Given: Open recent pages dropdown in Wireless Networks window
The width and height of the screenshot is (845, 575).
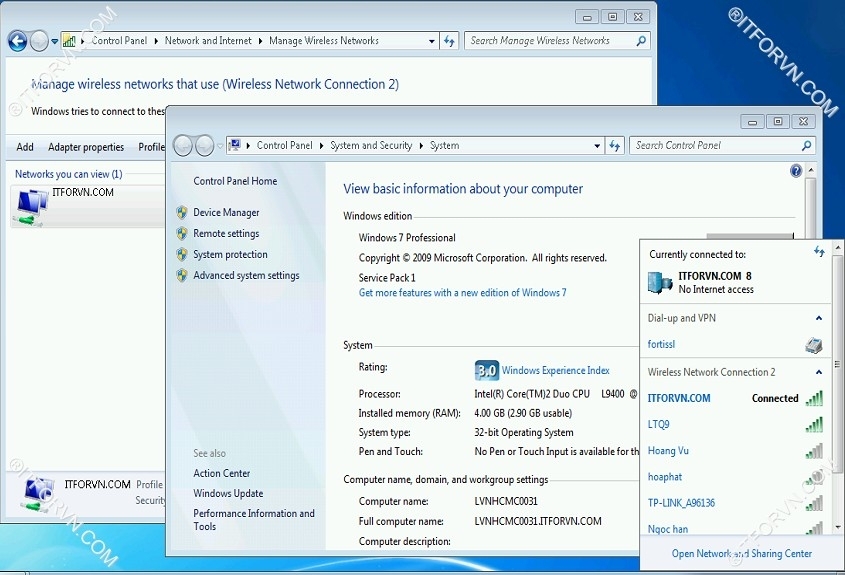Looking at the screenshot, I should pos(54,41).
